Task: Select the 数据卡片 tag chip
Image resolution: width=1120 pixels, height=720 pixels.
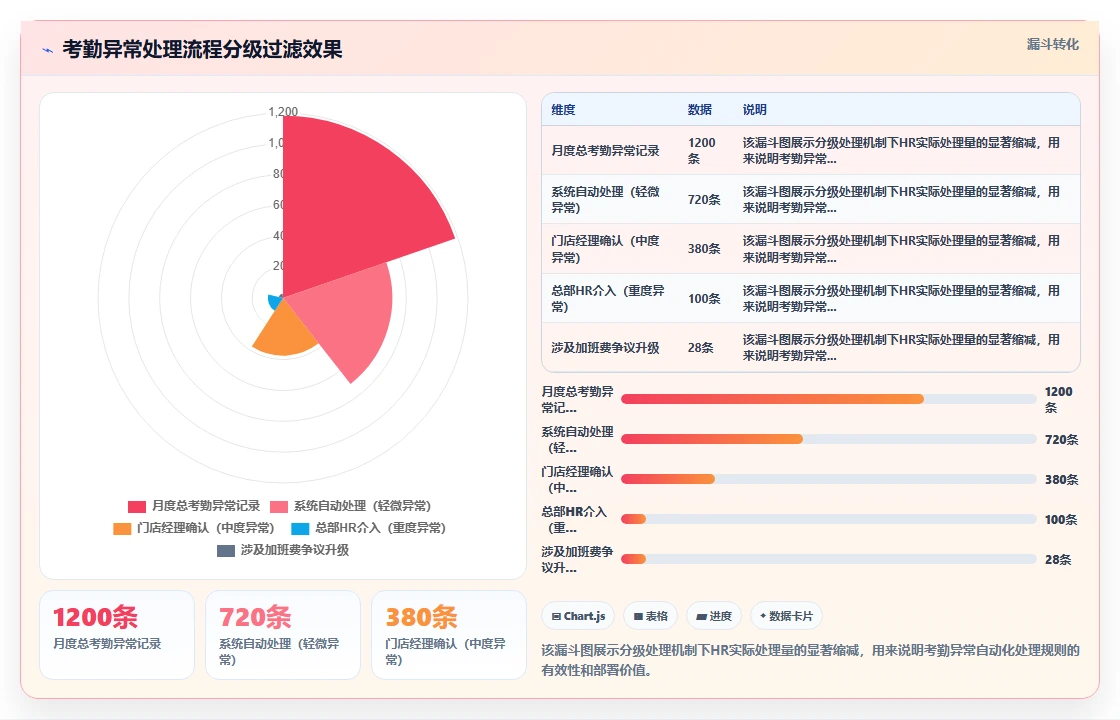Action: coord(786,616)
